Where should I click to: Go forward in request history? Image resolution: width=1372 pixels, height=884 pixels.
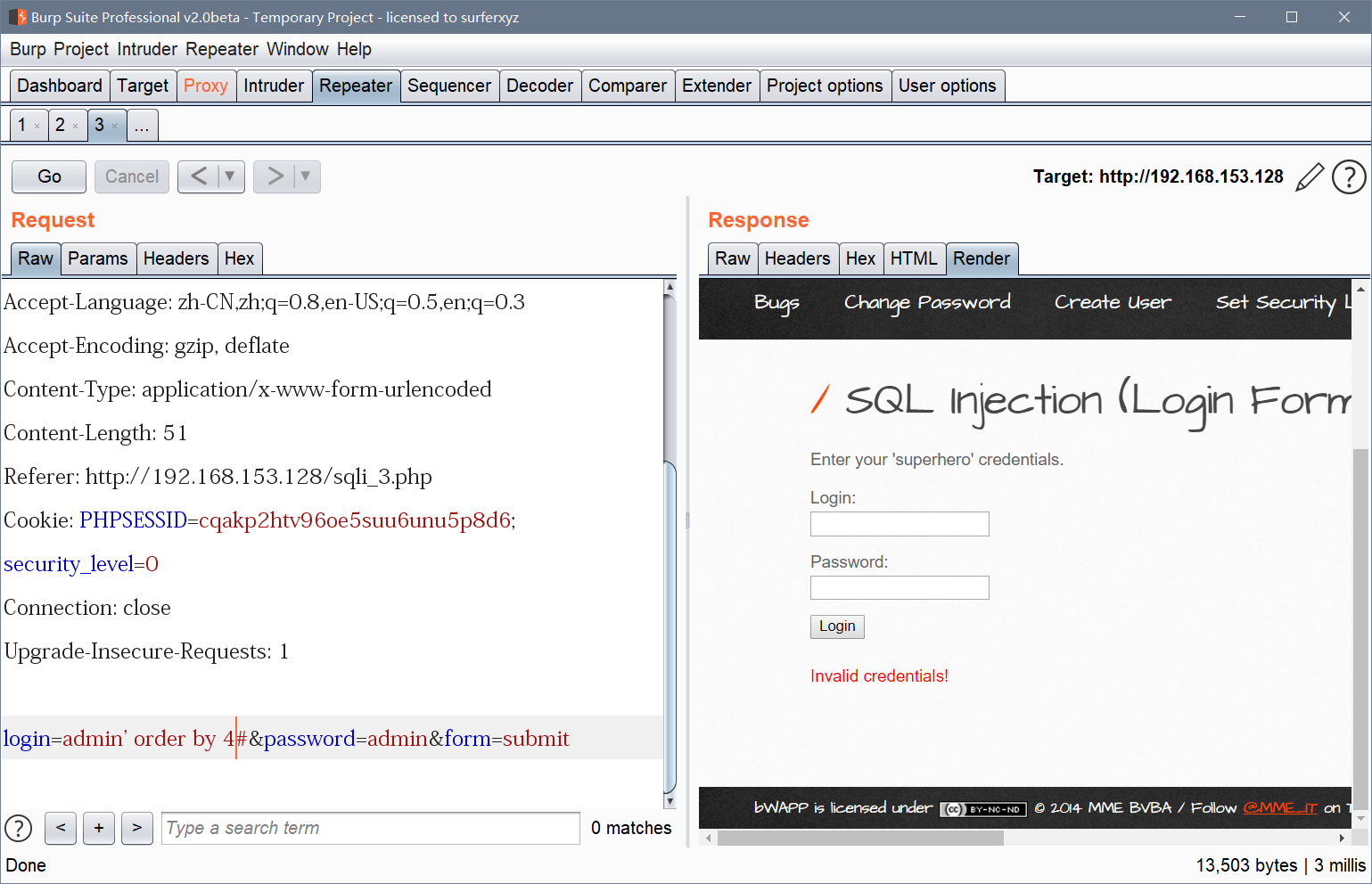(x=275, y=176)
